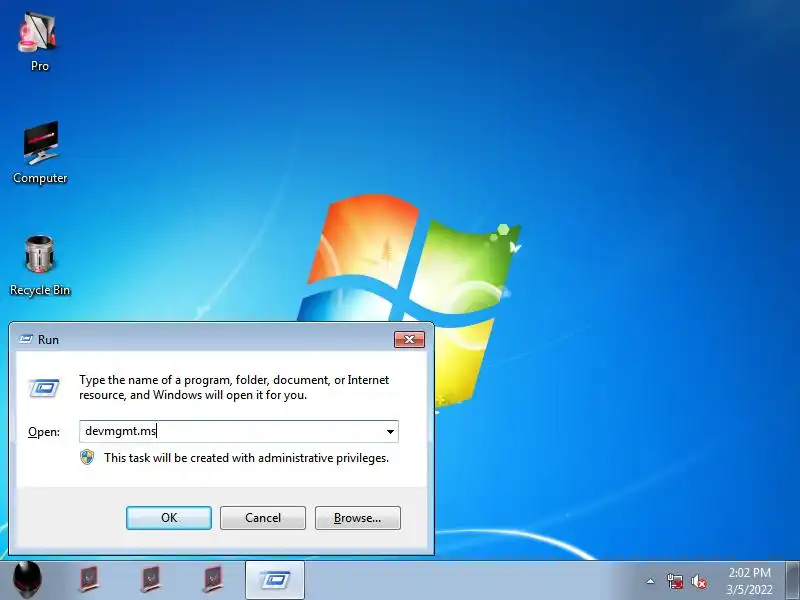Click the administrative privileges notice text
Image resolution: width=800 pixels, height=600 pixels.
pos(246,458)
